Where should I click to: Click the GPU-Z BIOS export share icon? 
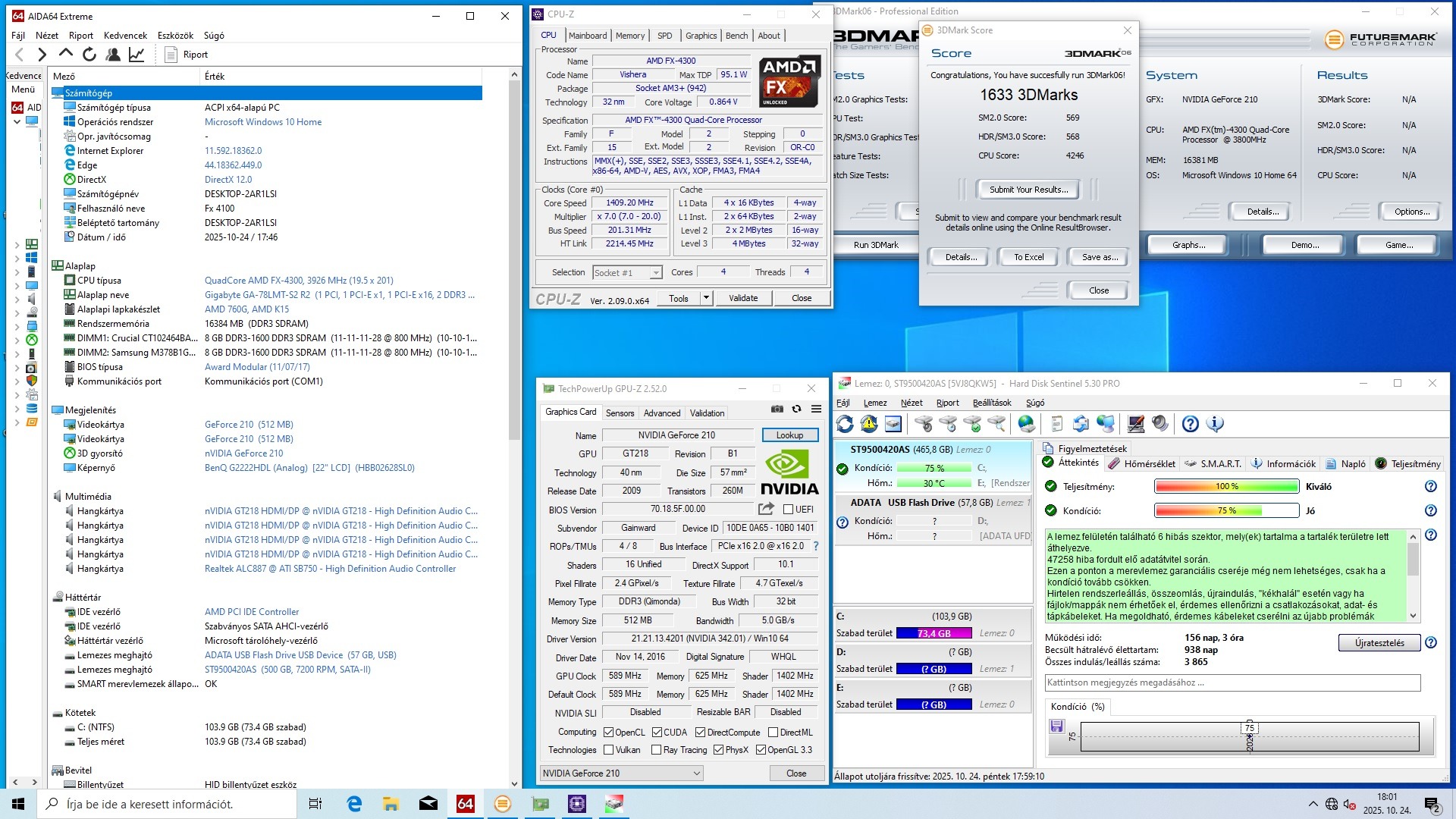766,509
